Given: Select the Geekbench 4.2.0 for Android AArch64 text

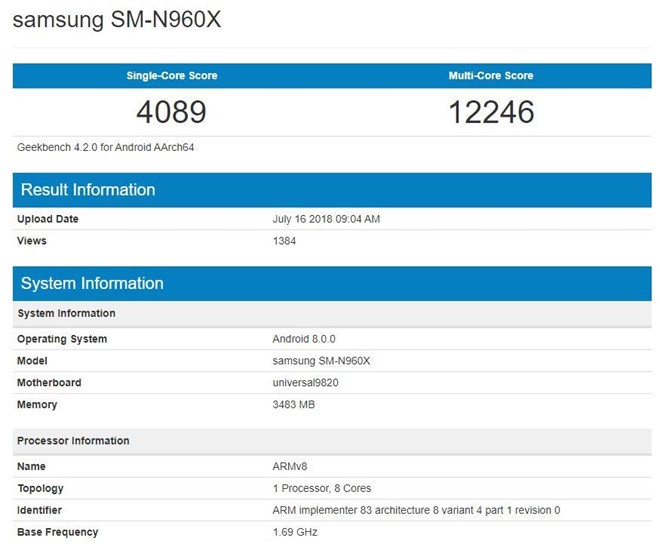Looking at the screenshot, I should [105, 147].
